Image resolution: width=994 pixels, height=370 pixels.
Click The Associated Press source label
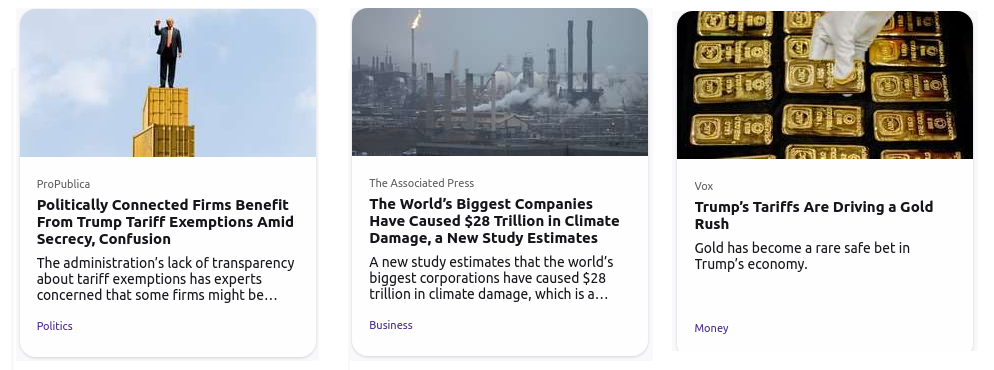(422, 183)
